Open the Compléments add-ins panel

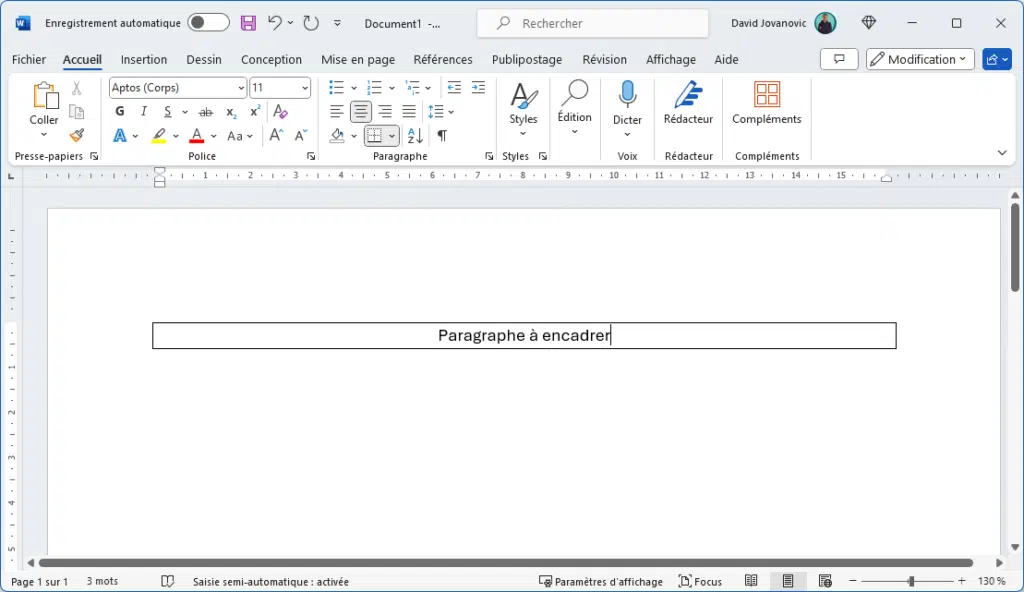coord(766,105)
